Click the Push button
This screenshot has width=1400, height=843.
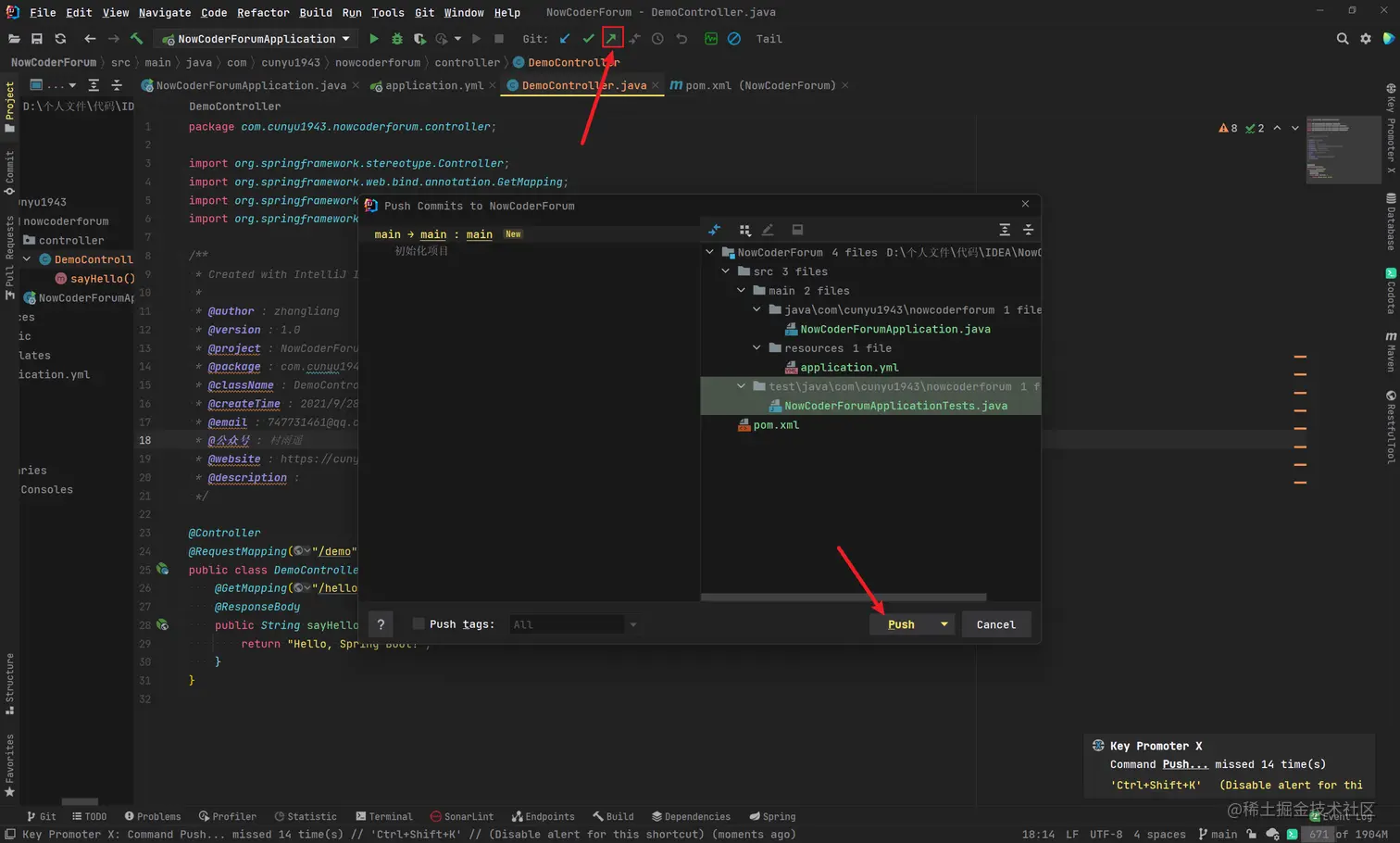[x=901, y=624]
